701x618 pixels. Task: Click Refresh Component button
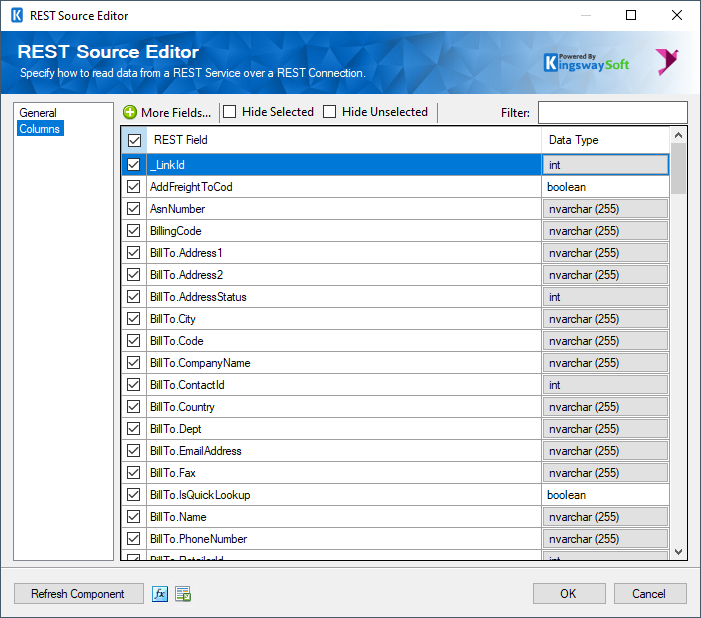[78, 593]
